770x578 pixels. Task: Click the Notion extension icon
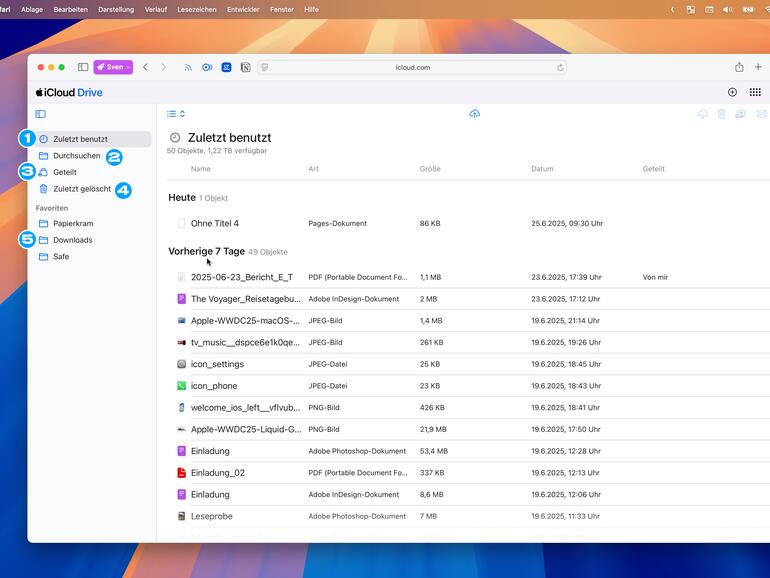click(246, 67)
